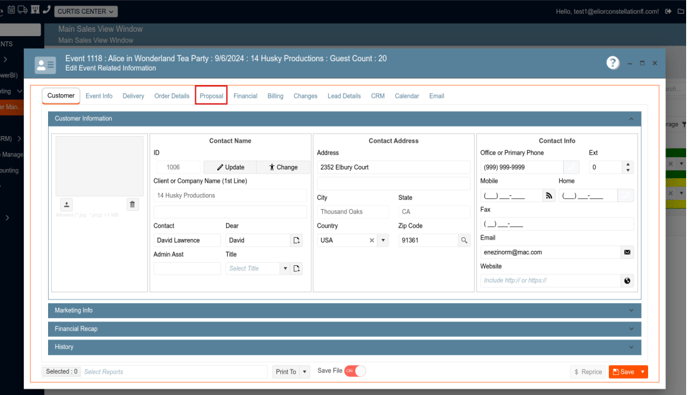The width and height of the screenshot is (688, 395).
Task: Click the contact card icon in dialog header
Action: point(46,65)
